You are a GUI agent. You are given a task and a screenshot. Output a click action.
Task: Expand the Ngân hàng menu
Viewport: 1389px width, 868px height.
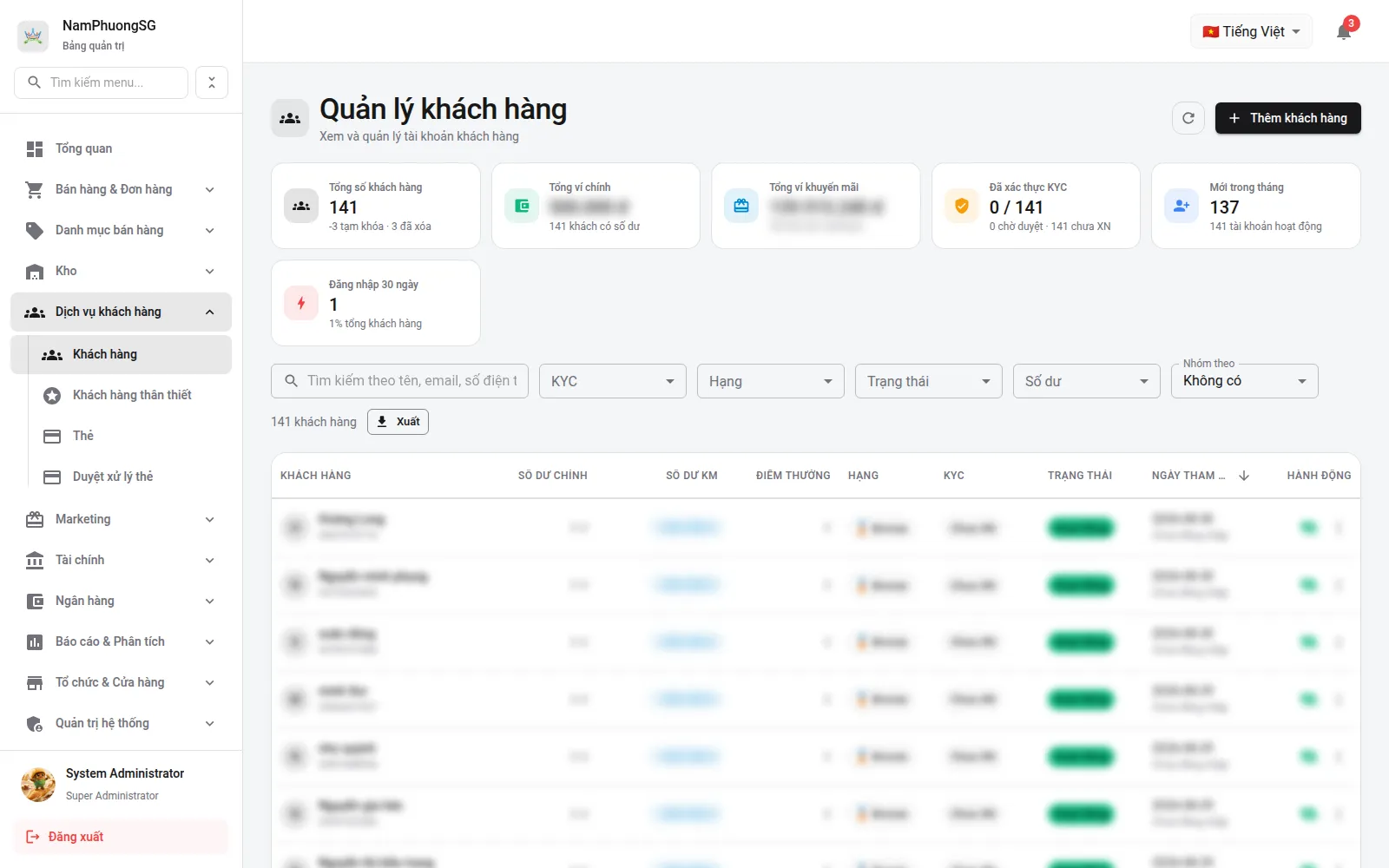[121, 601]
